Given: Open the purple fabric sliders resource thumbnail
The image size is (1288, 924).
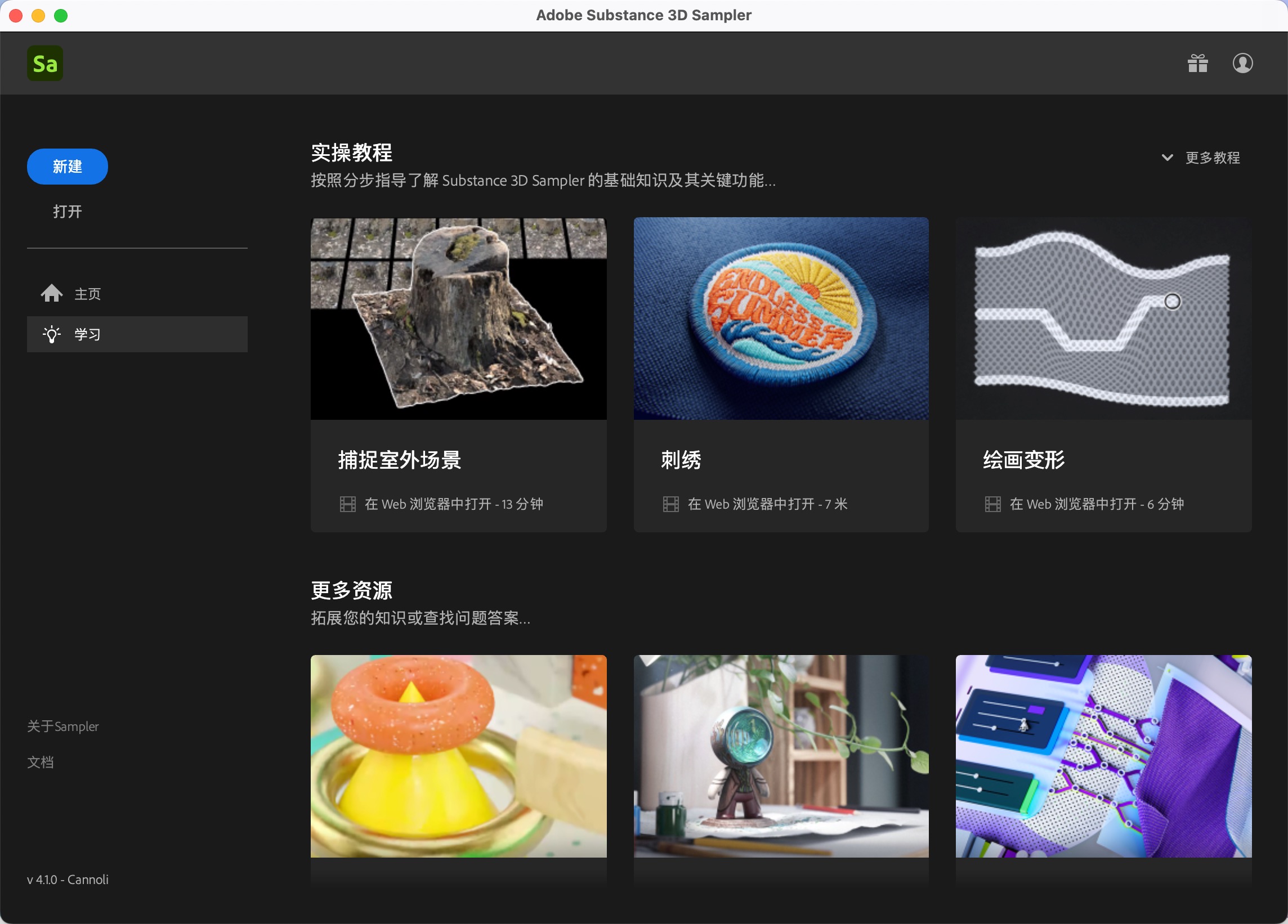Looking at the screenshot, I should coord(1103,756).
